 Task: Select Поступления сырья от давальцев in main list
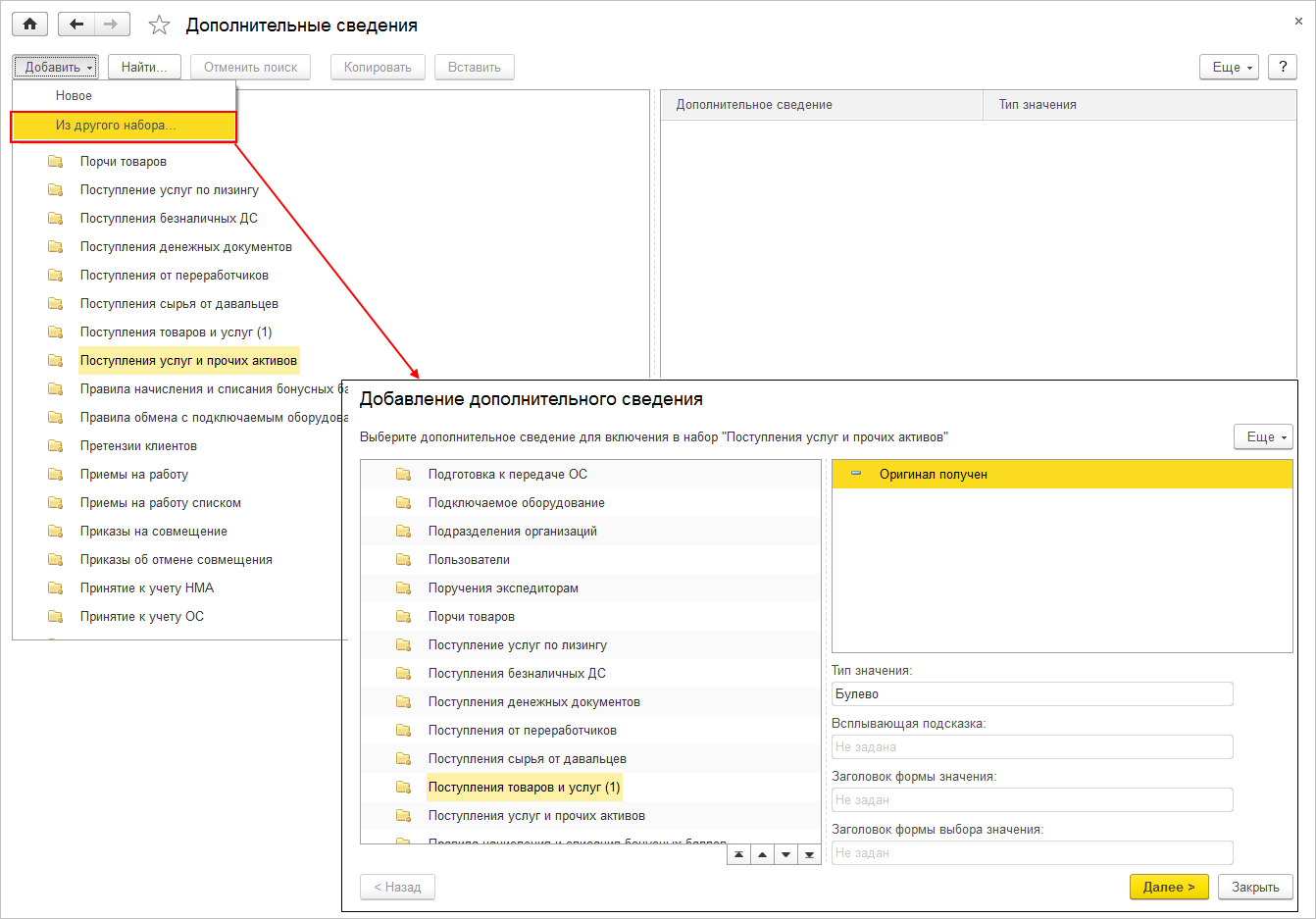179,303
